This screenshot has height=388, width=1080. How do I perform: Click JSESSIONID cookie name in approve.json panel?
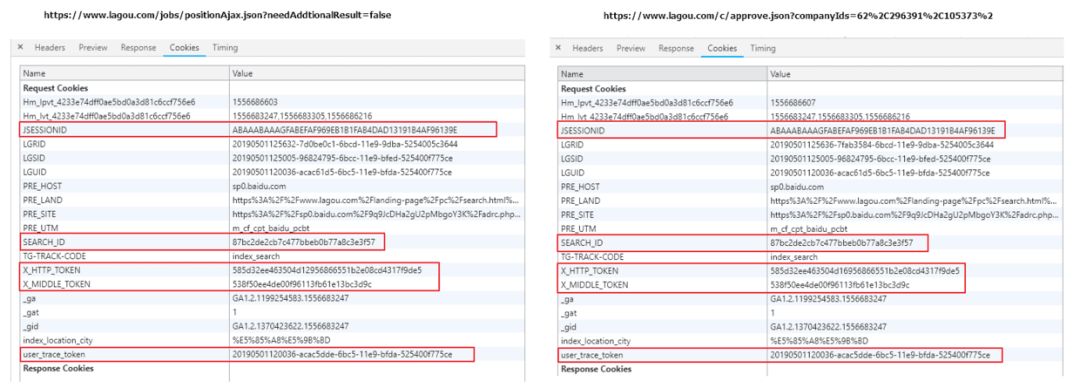(x=582, y=130)
